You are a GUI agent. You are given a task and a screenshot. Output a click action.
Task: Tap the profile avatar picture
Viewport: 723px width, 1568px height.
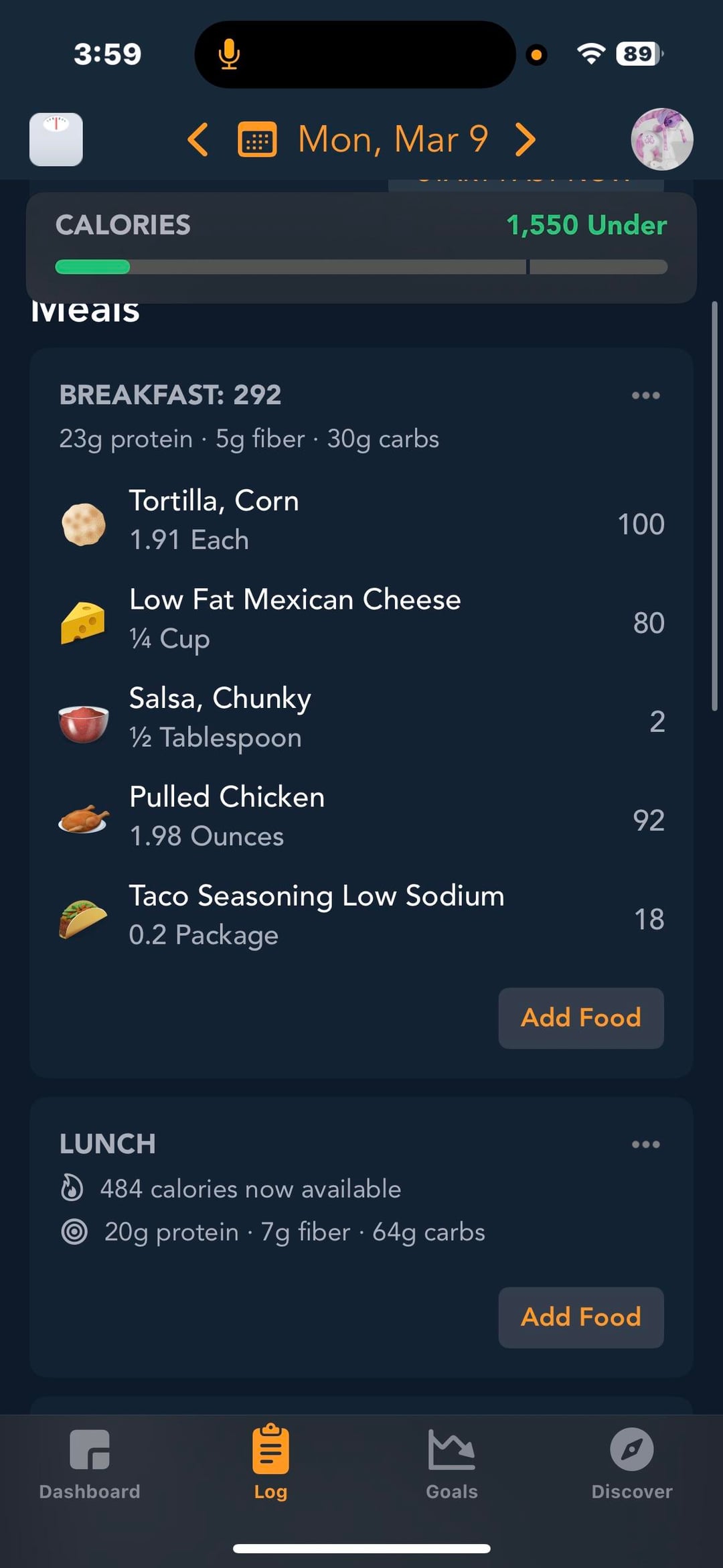661,139
